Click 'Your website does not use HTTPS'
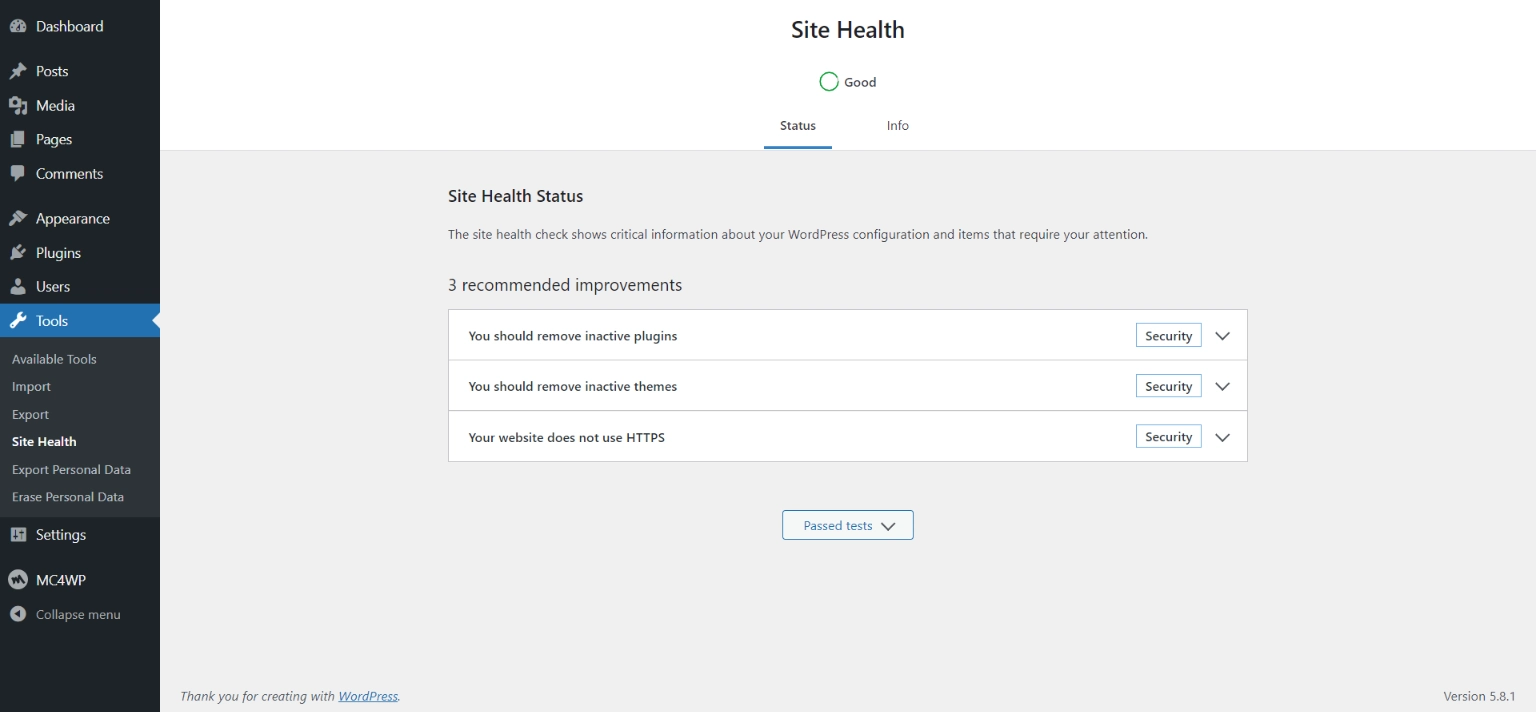The width and height of the screenshot is (1536, 712). [567, 437]
